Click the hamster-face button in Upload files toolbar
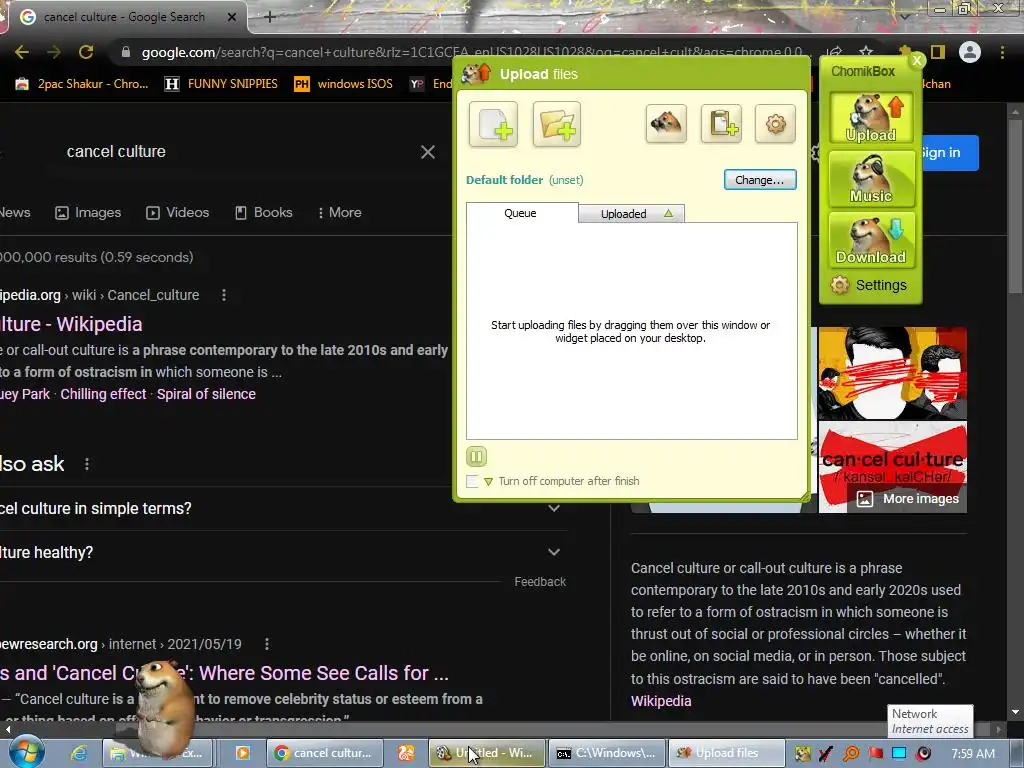This screenshot has width=1024, height=768. click(666, 123)
